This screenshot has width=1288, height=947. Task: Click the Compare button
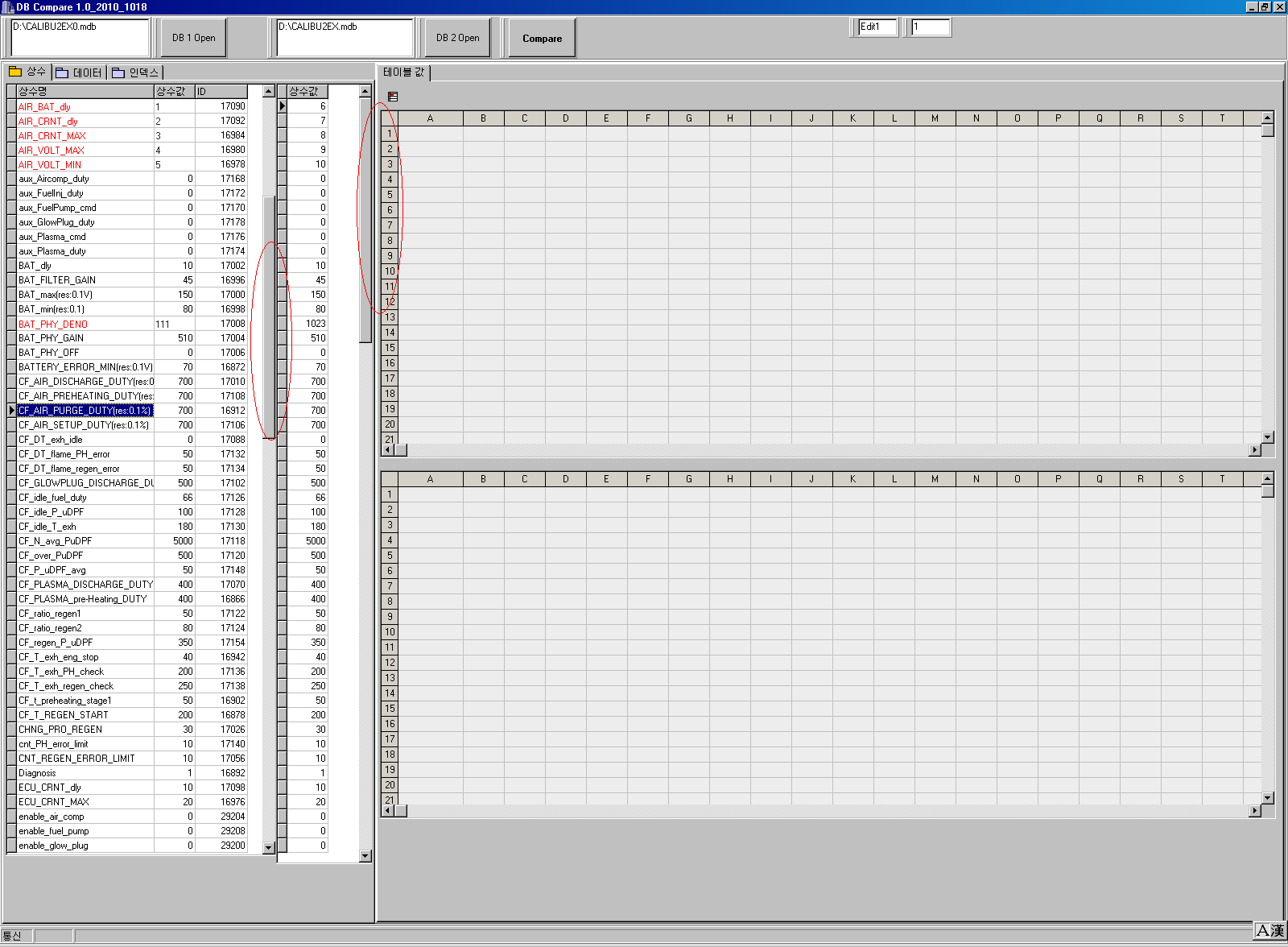(x=542, y=38)
